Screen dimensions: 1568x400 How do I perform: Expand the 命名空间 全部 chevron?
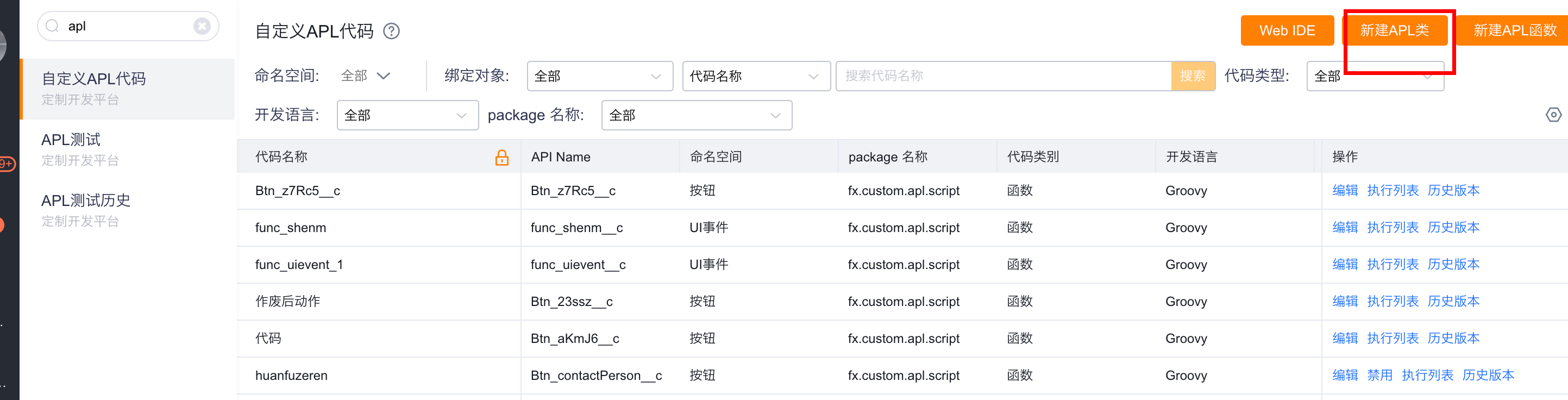pos(383,76)
